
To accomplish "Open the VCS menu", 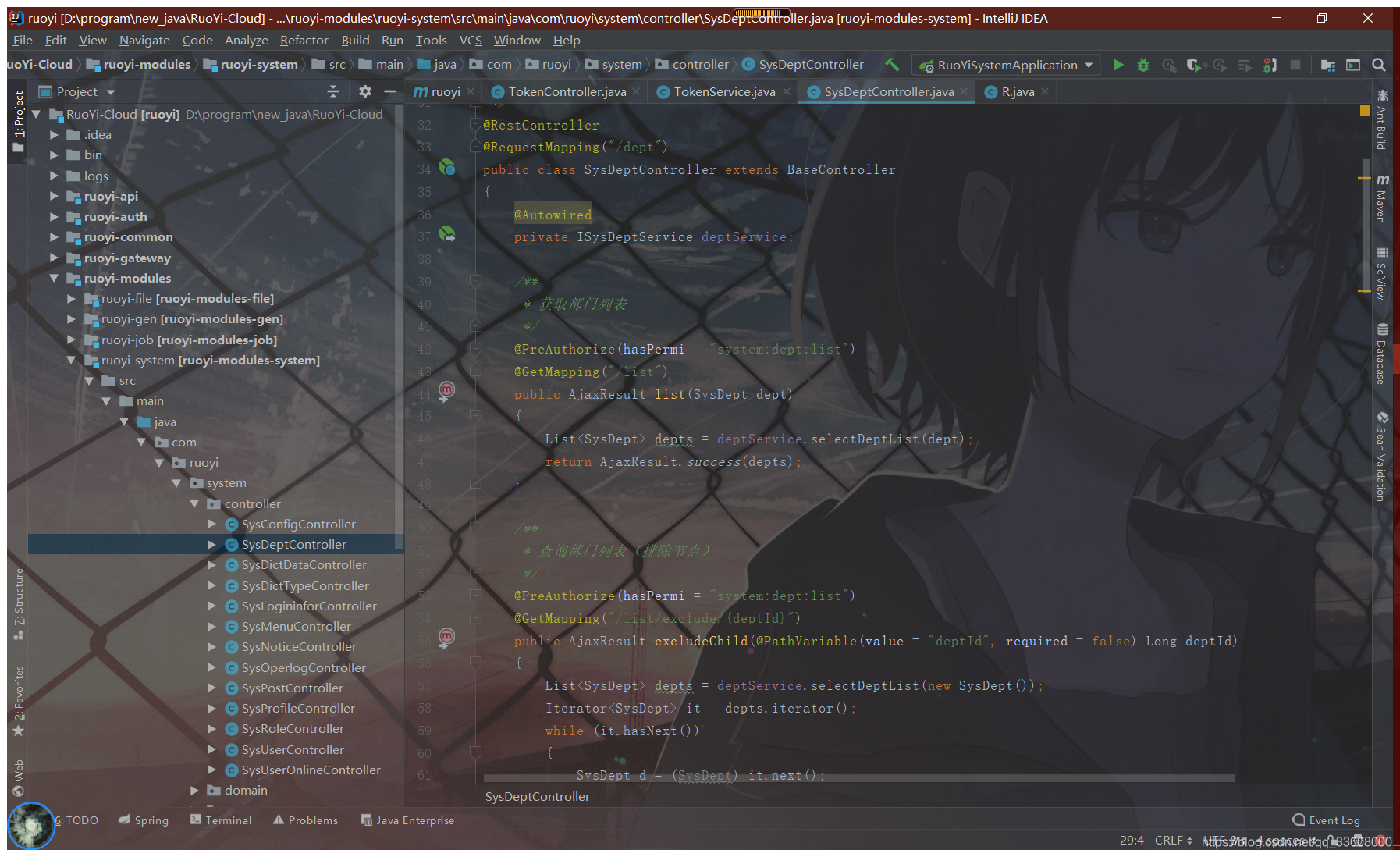I will click(471, 40).
